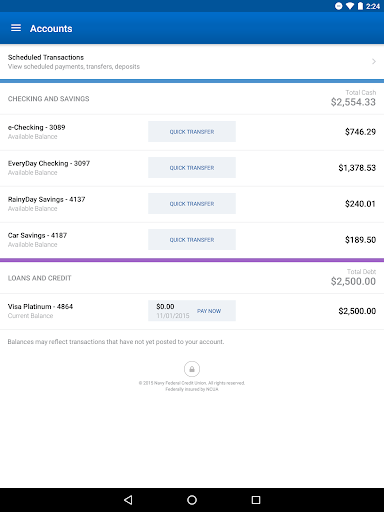Select Pay Now for Visa Platinum

[209, 311]
